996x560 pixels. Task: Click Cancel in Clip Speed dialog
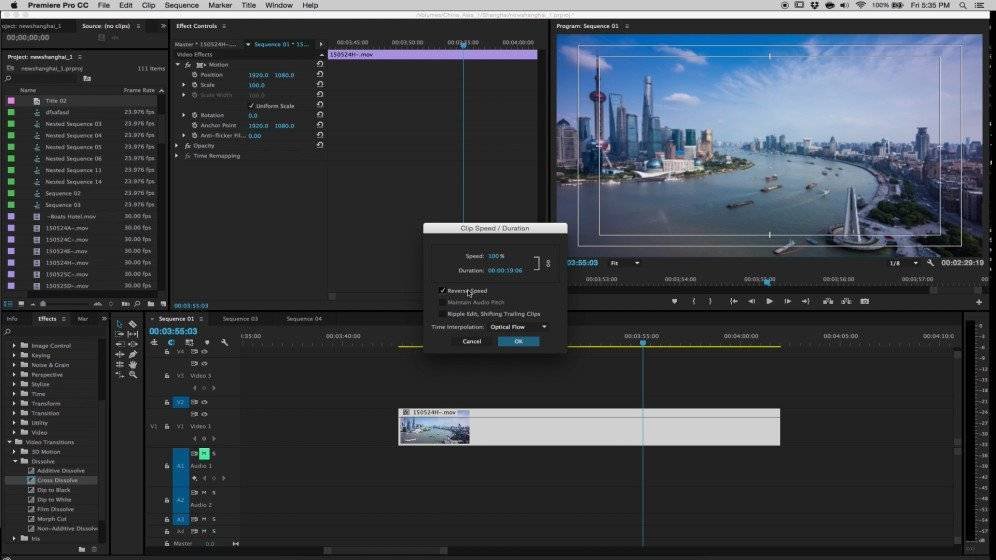(471, 341)
